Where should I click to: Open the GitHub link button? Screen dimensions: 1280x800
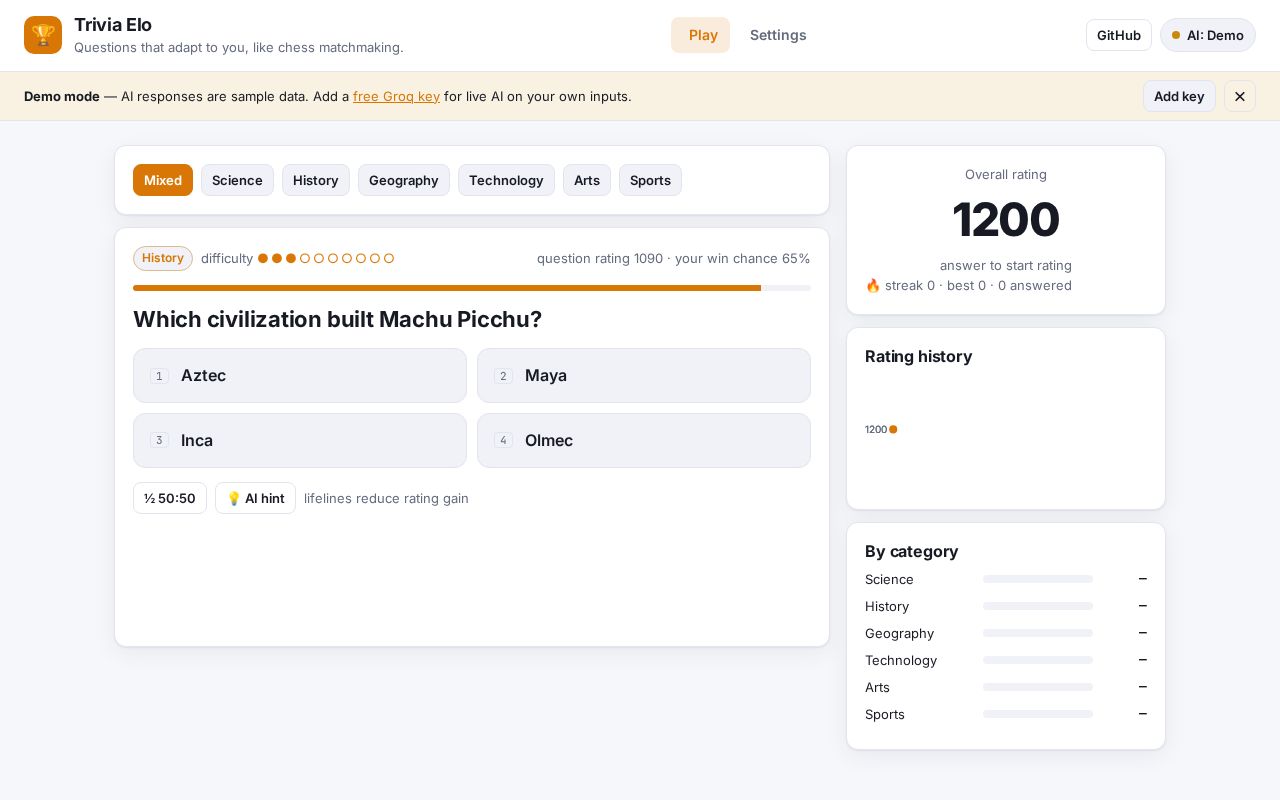[x=1119, y=35]
